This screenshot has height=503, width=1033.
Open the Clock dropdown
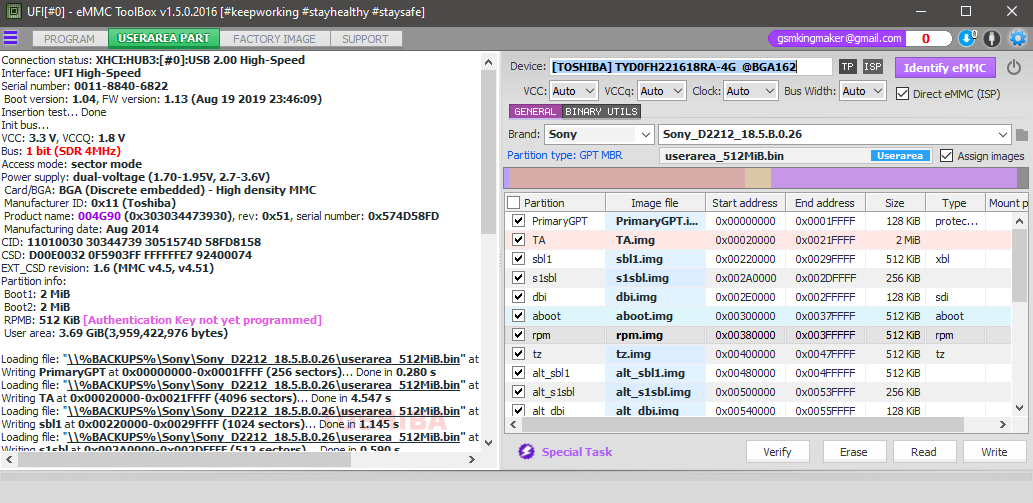click(x=751, y=91)
